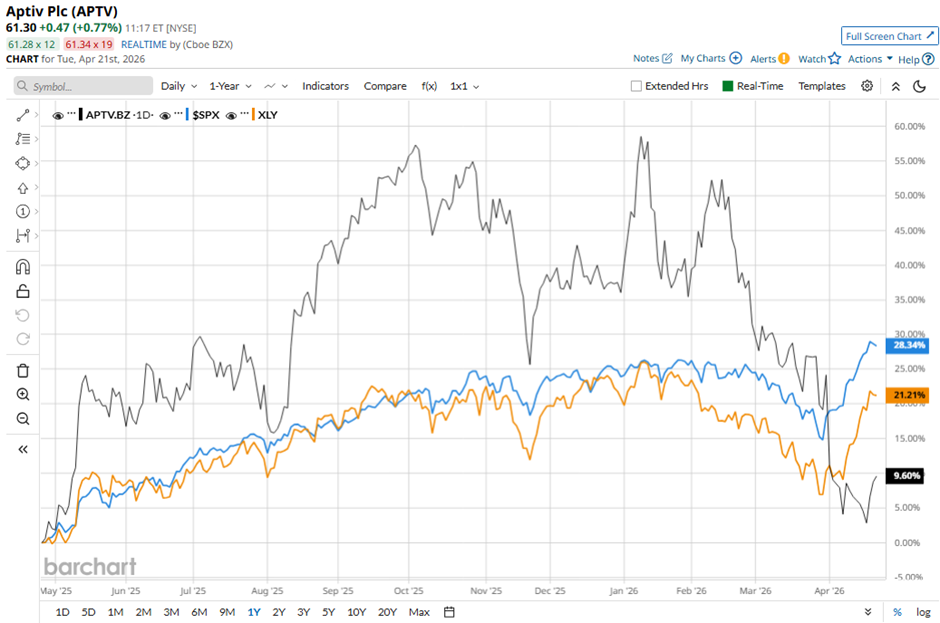Image resolution: width=940 pixels, height=623 pixels.
Task: Collapse the drawing tools sidebar
Action: (x=23, y=449)
